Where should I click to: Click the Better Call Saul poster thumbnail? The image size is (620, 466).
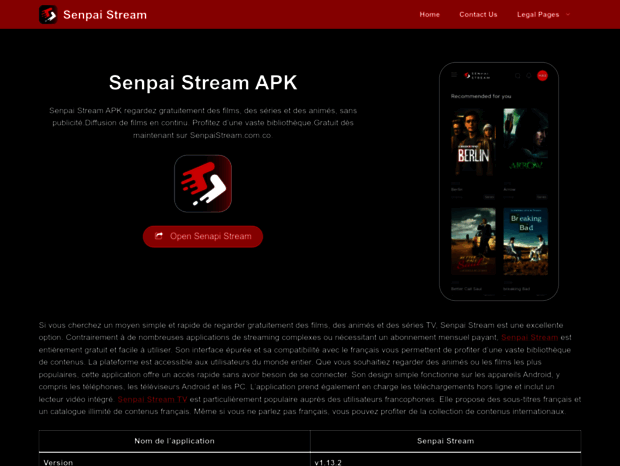(x=473, y=241)
